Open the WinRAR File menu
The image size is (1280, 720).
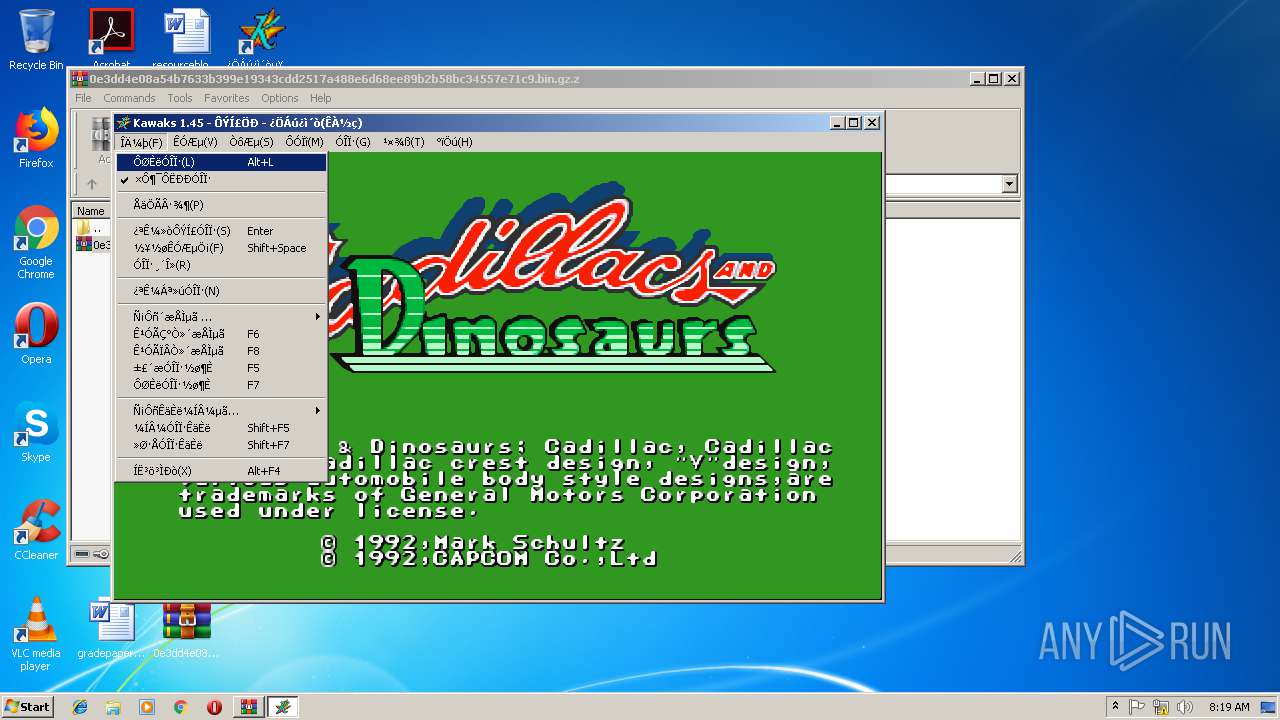[83, 98]
